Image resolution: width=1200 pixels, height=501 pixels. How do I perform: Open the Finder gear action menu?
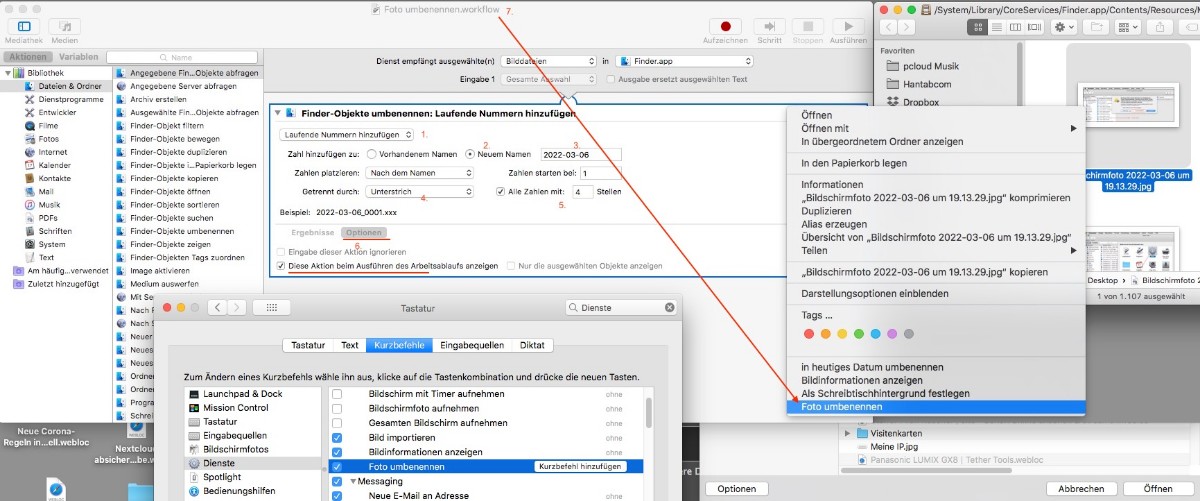tap(1063, 26)
